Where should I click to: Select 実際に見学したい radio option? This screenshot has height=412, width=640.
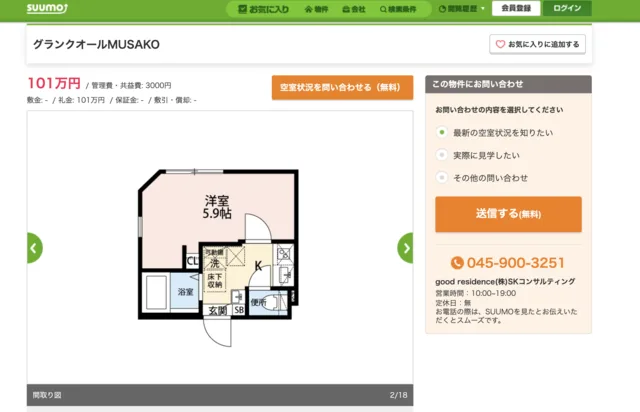click(x=441, y=155)
